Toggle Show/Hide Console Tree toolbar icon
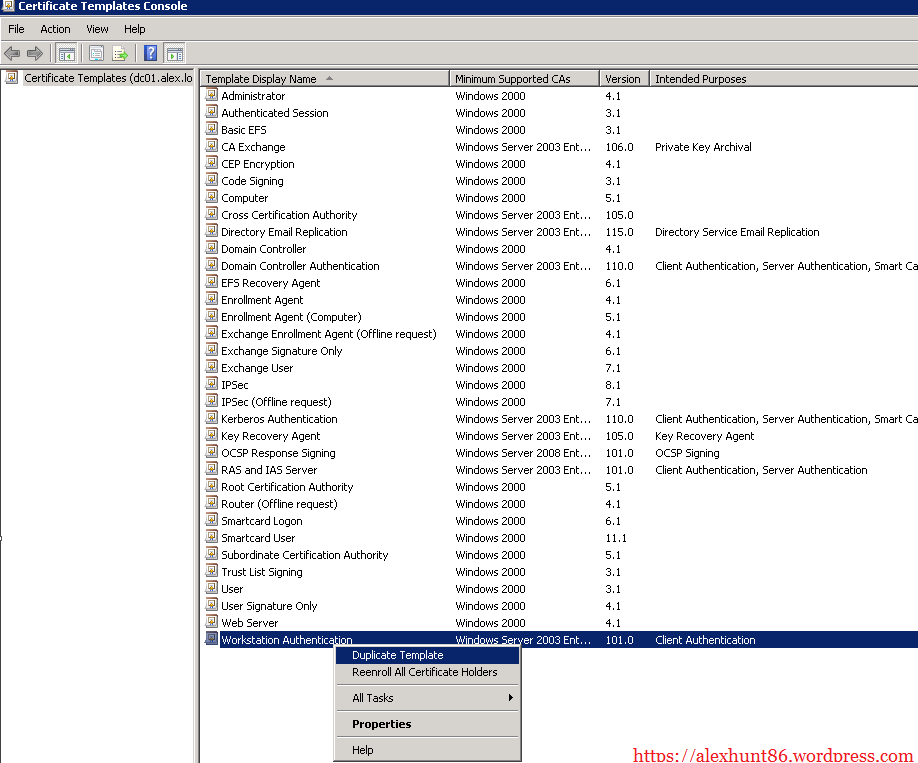This screenshot has width=918, height=763. pos(67,53)
